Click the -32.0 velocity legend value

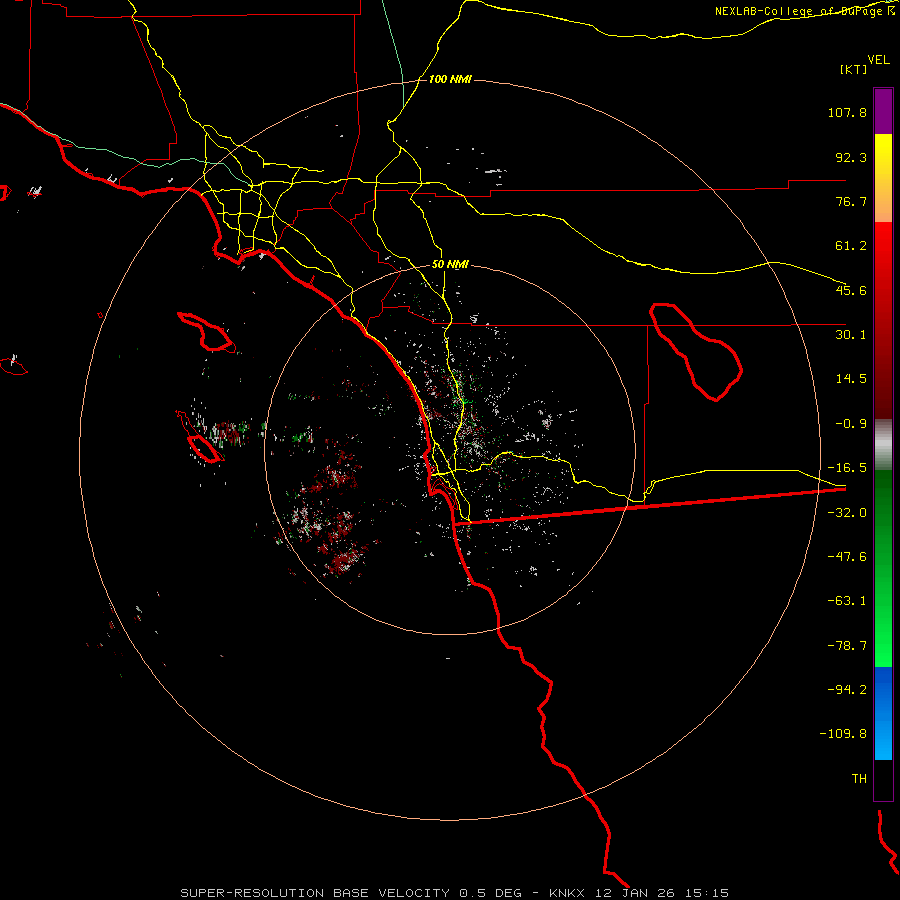tap(847, 513)
